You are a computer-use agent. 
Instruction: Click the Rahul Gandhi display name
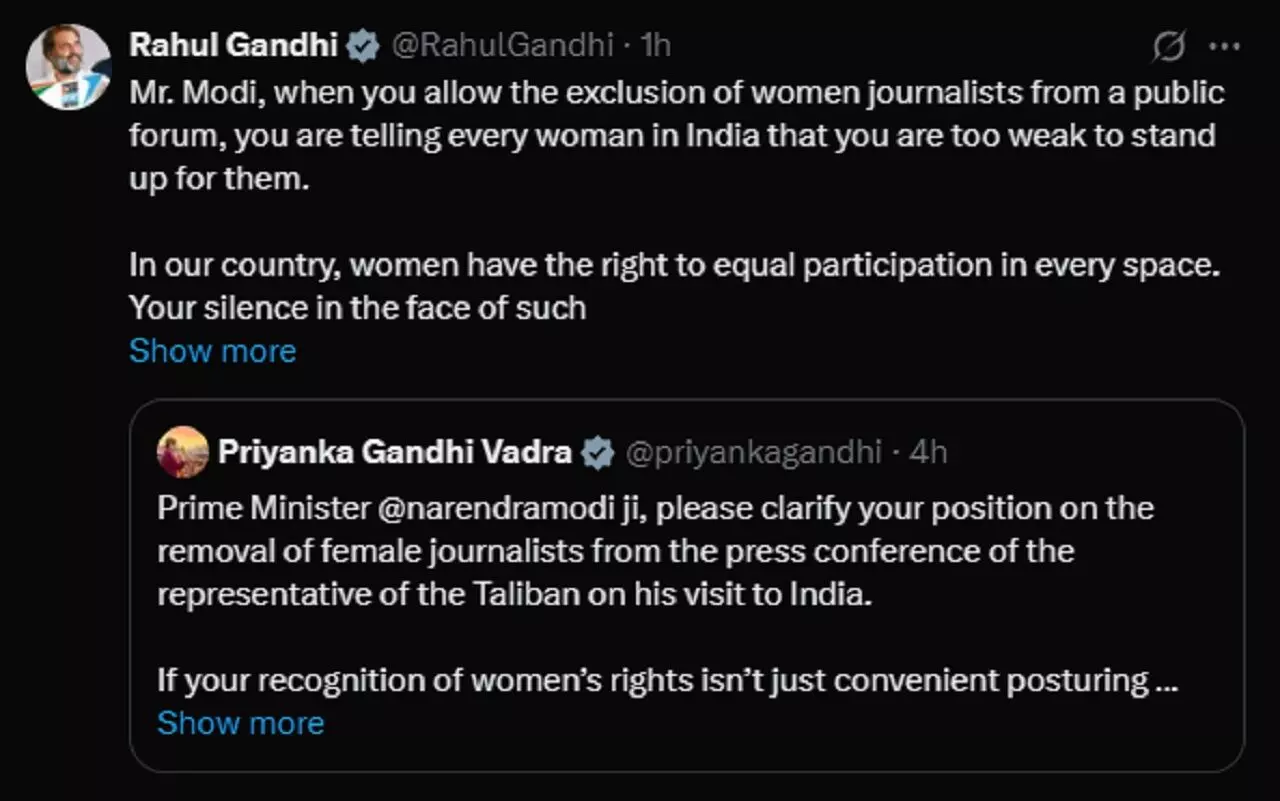234,45
